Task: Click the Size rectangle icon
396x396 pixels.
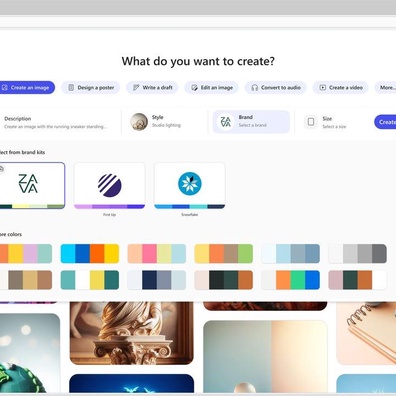Action: pos(311,122)
